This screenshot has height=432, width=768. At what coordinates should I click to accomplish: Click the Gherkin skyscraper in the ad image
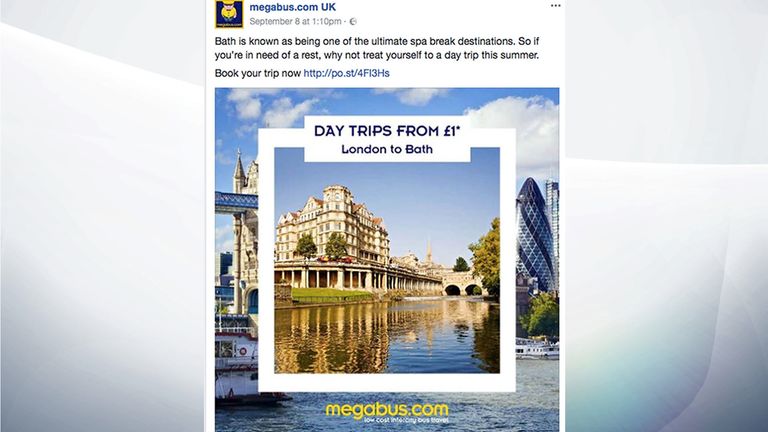(x=534, y=235)
